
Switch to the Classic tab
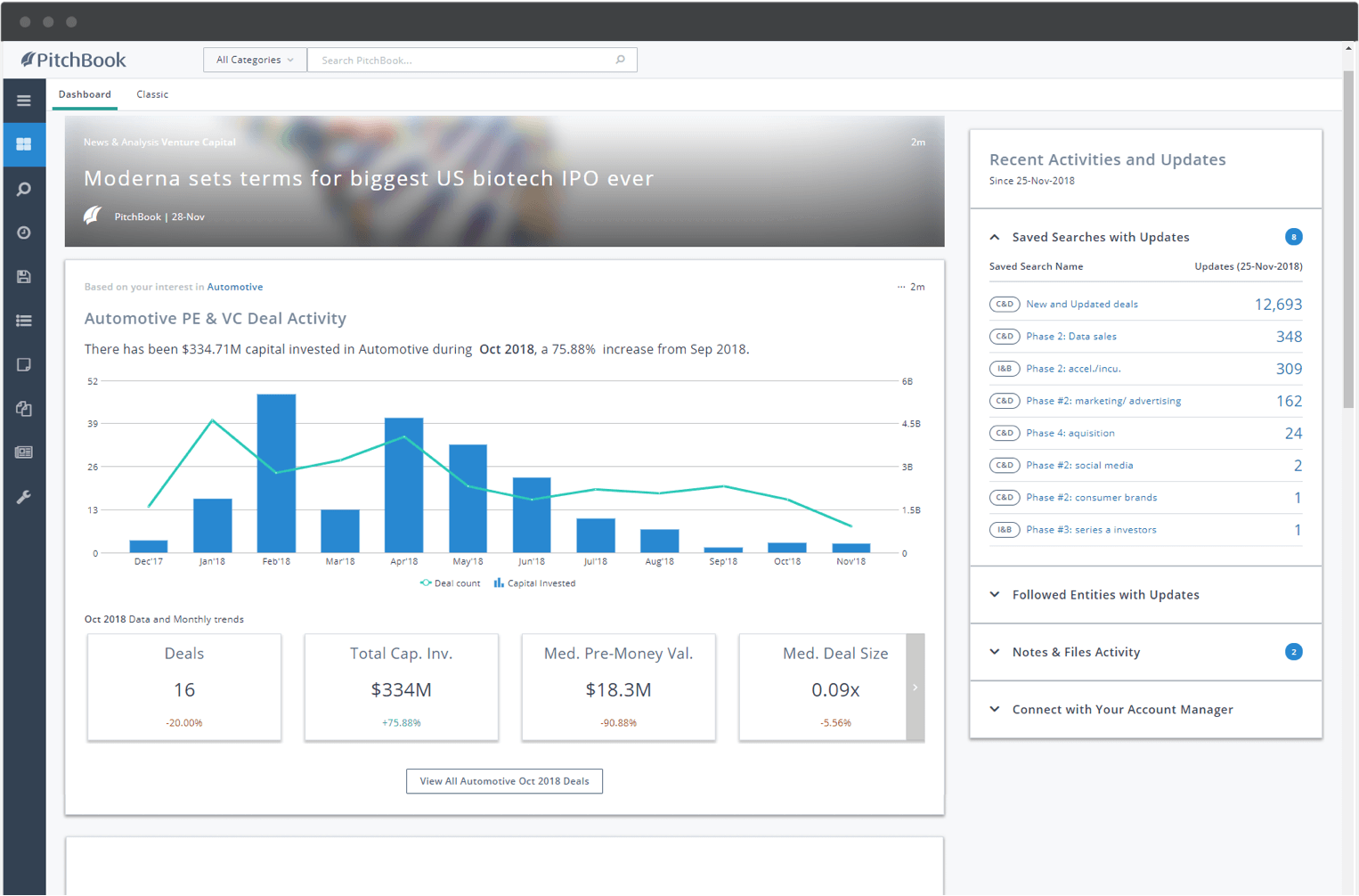152,94
